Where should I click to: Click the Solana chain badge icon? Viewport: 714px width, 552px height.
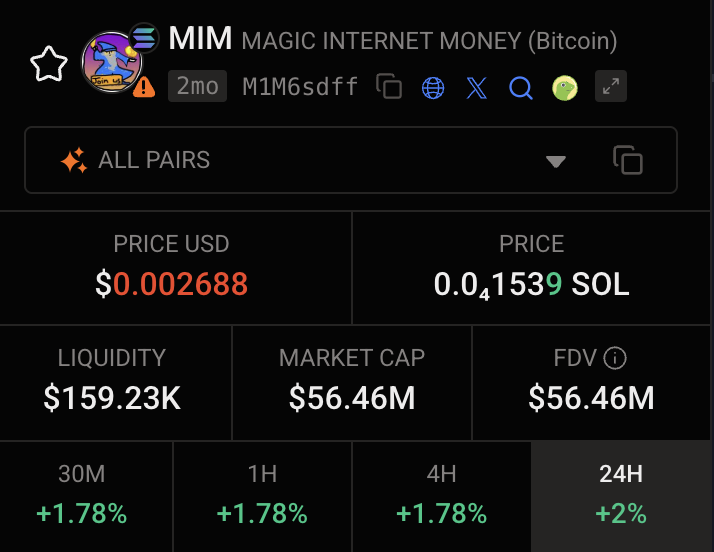[x=144, y=38]
